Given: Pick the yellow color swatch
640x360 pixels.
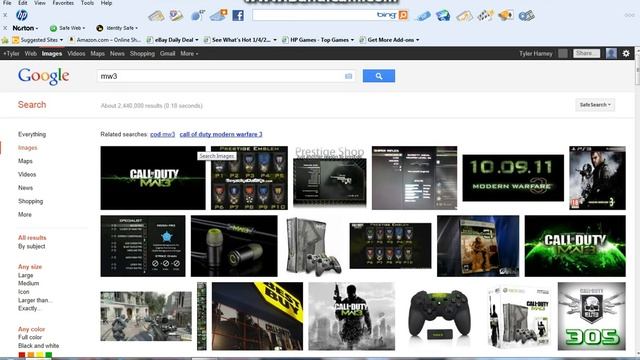Looking at the screenshot, I should pyautogui.click(x=40, y=355).
